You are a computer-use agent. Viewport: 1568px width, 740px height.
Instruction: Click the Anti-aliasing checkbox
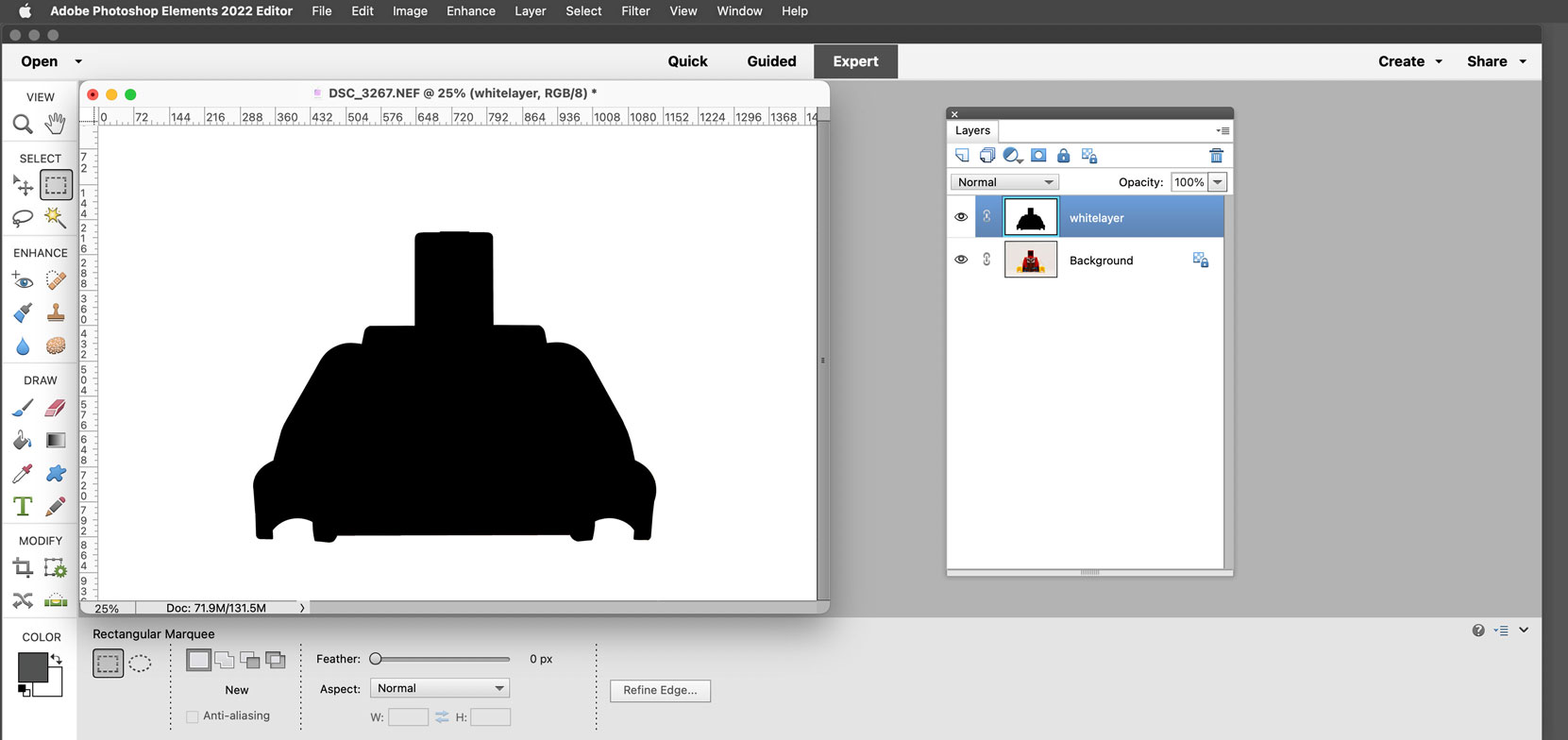click(x=193, y=716)
